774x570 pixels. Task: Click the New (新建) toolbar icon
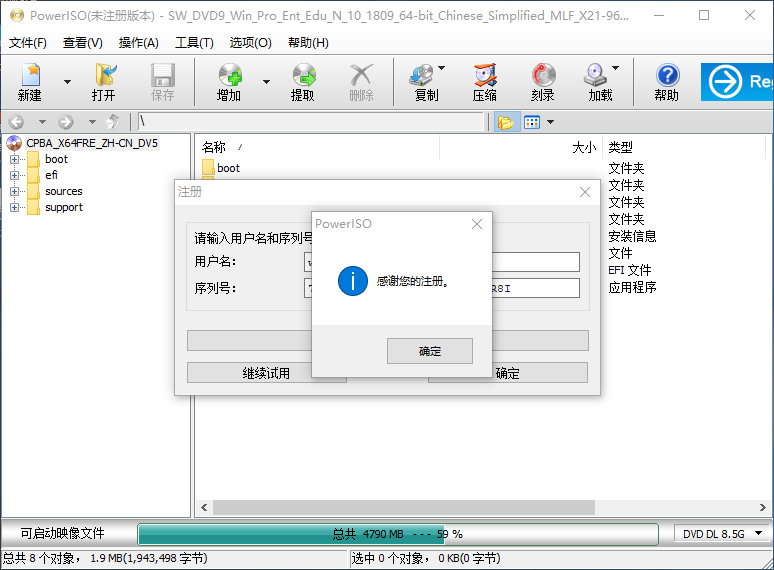point(30,82)
